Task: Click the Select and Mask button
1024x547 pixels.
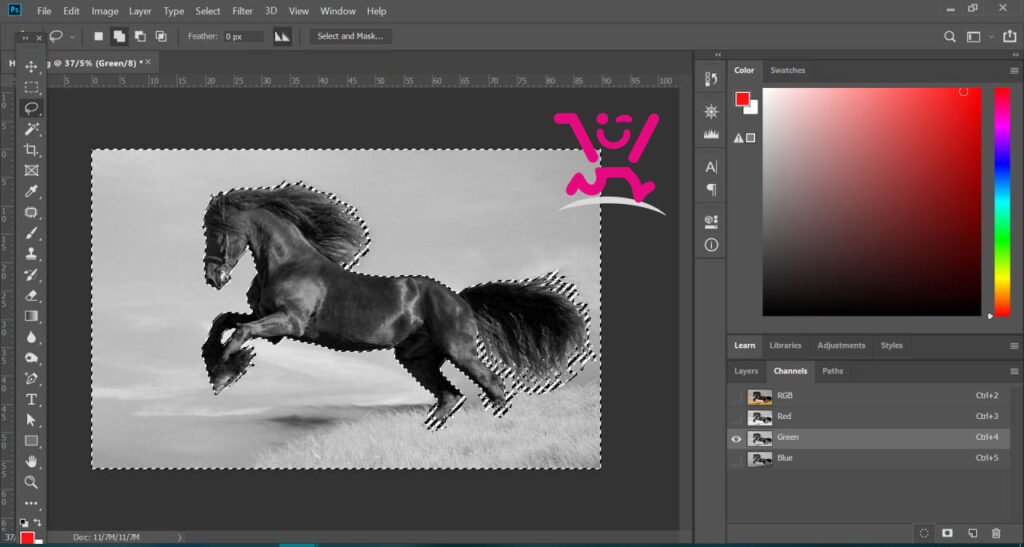Action: coord(350,37)
